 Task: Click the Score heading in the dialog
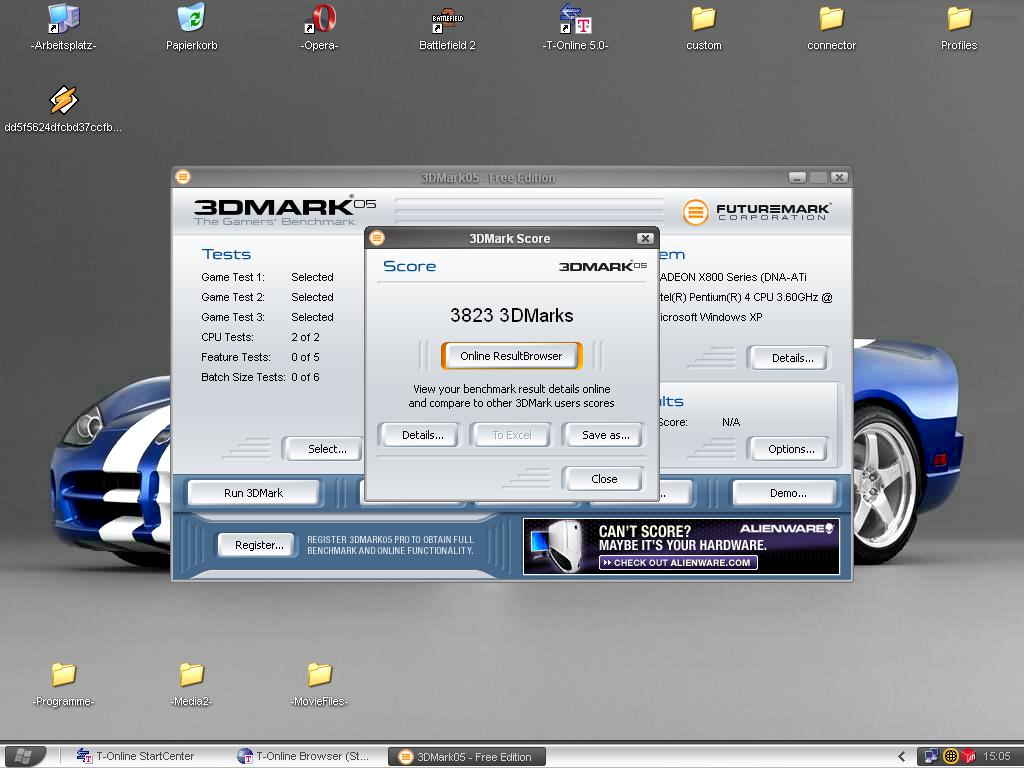point(409,266)
